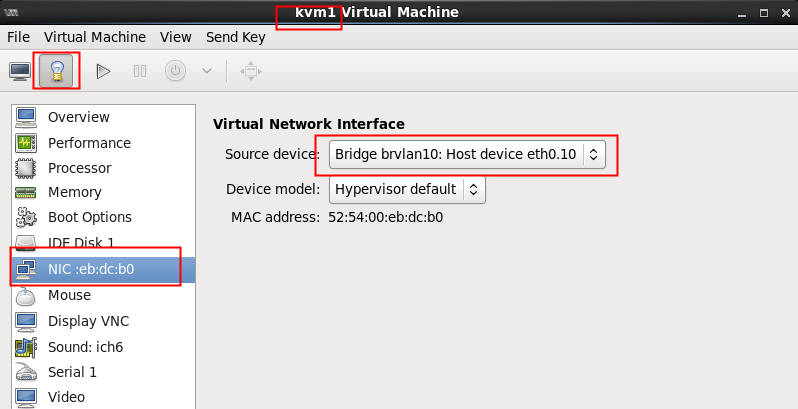Image resolution: width=798 pixels, height=409 pixels.
Task: Open shutdown options dropdown arrow
Action: (x=207, y=71)
